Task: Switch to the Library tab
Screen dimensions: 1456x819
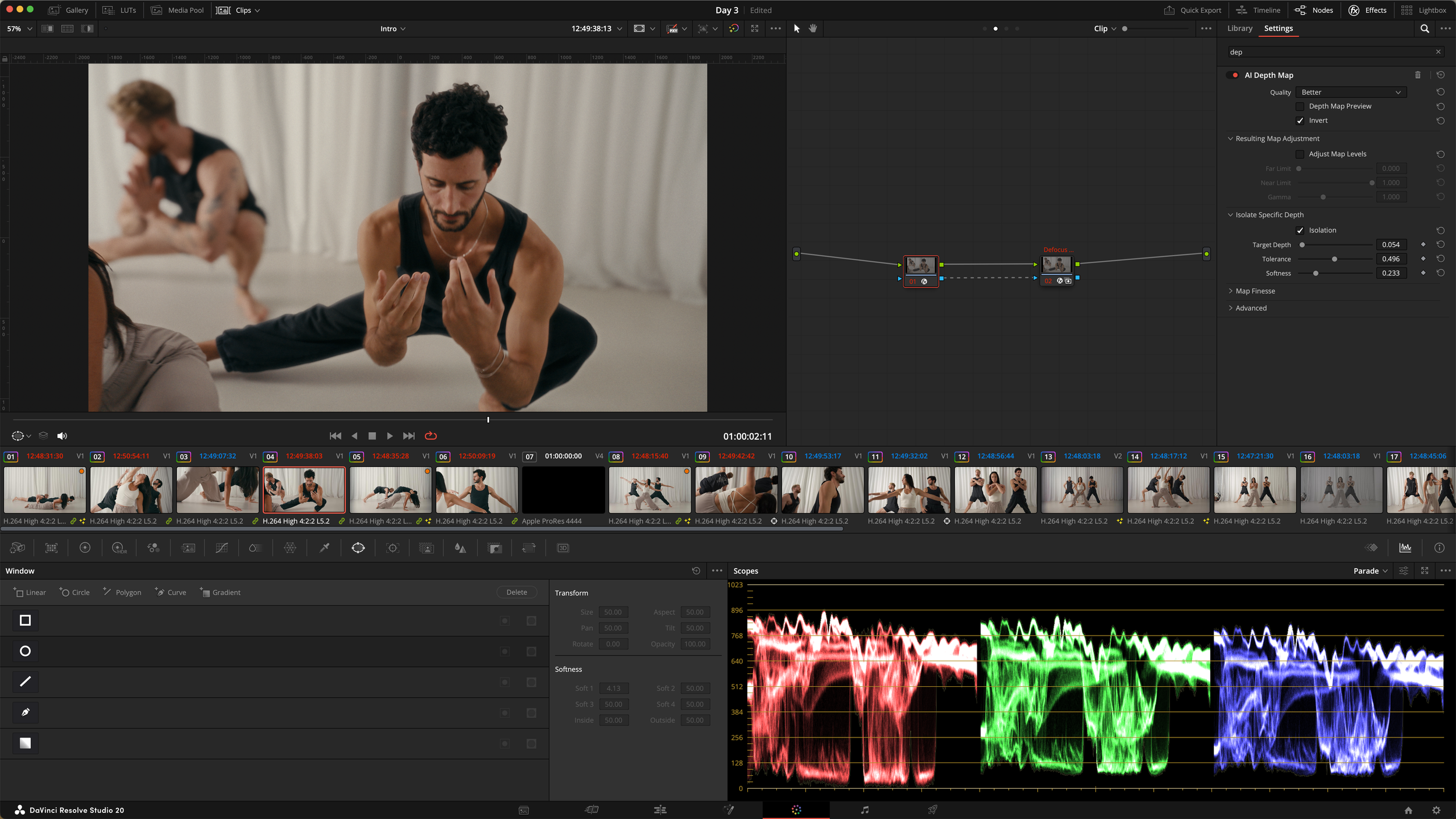Action: 1239,29
